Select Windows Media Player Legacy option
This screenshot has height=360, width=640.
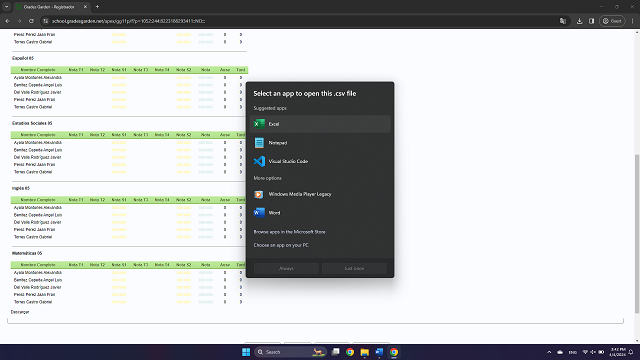pyautogui.click(x=320, y=194)
